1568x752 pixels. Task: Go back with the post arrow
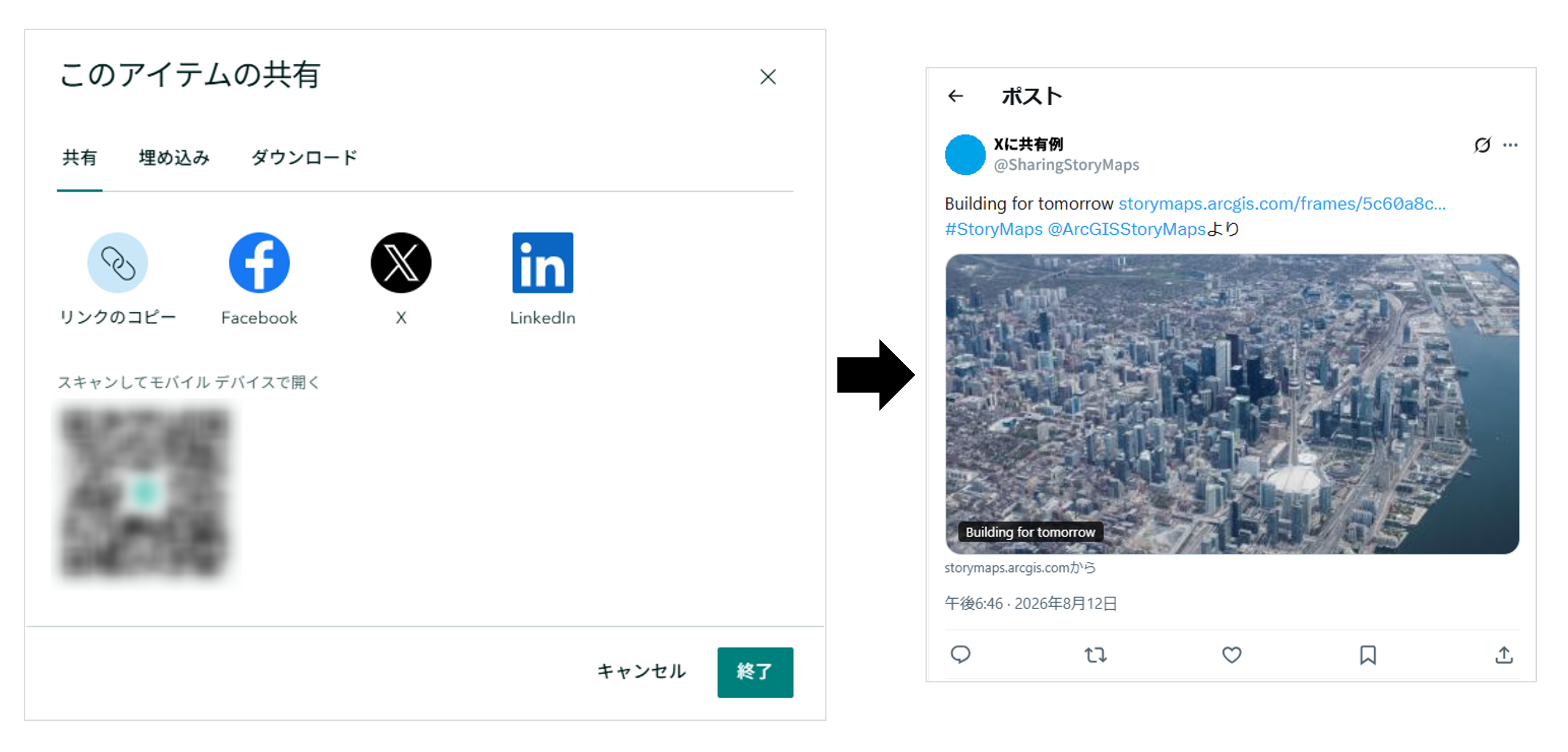[x=956, y=95]
